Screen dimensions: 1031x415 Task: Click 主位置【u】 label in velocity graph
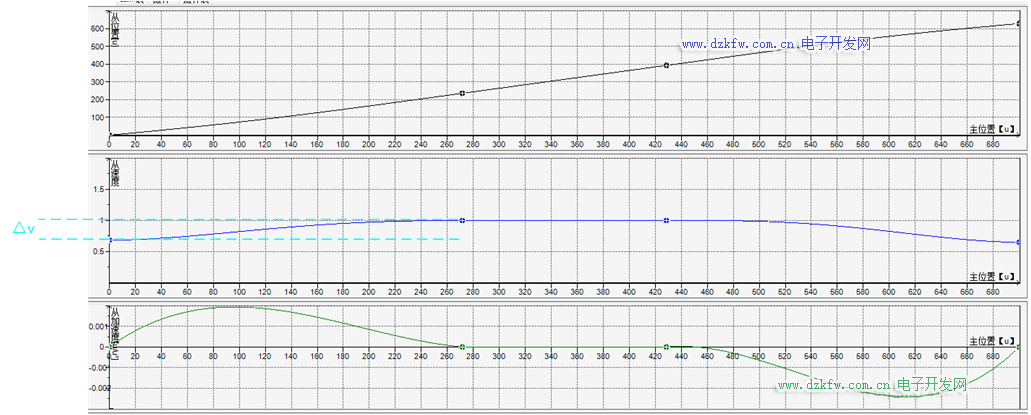[992, 275]
